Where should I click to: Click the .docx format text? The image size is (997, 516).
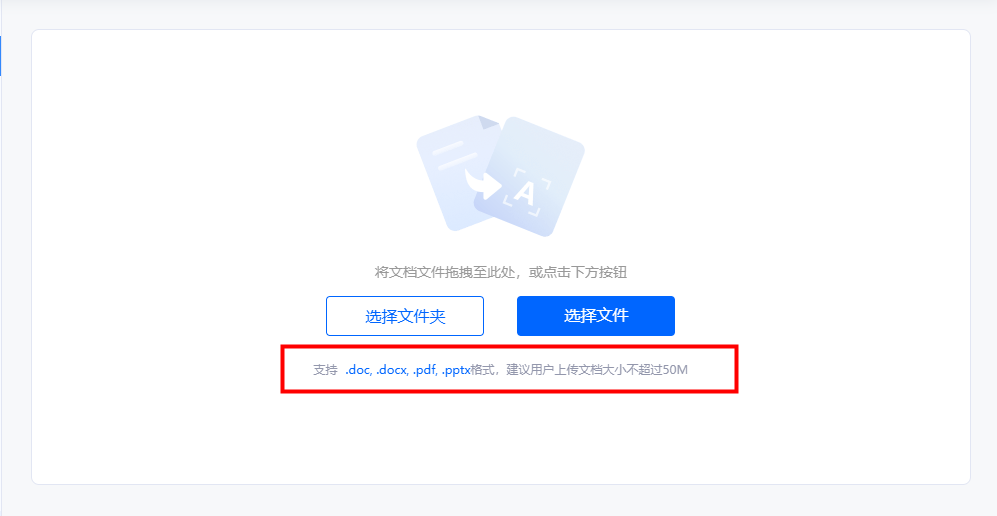[x=392, y=370]
